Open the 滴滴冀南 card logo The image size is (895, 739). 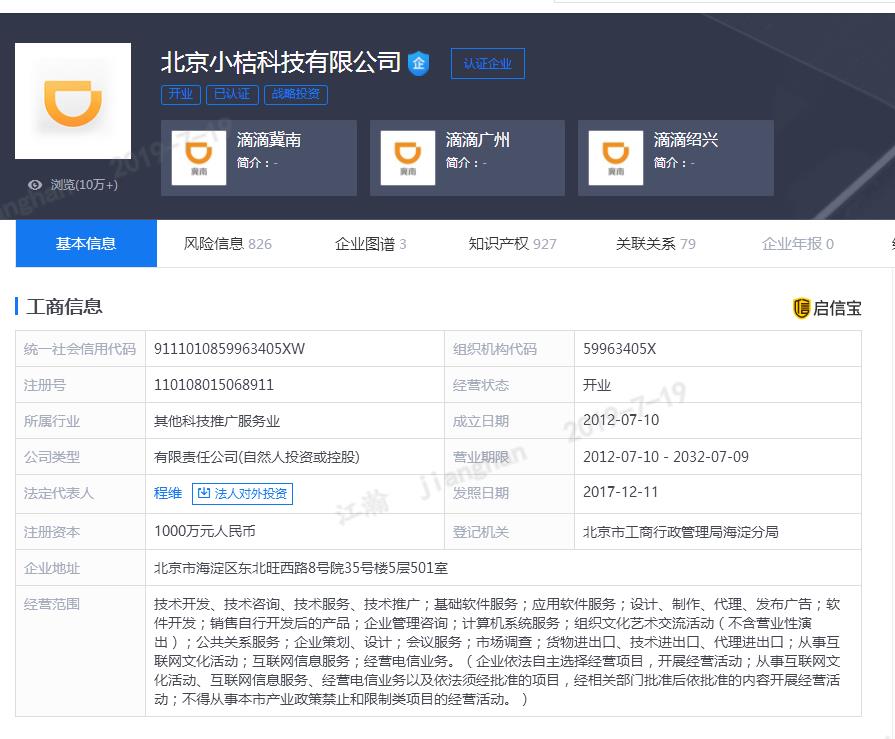tap(199, 158)
